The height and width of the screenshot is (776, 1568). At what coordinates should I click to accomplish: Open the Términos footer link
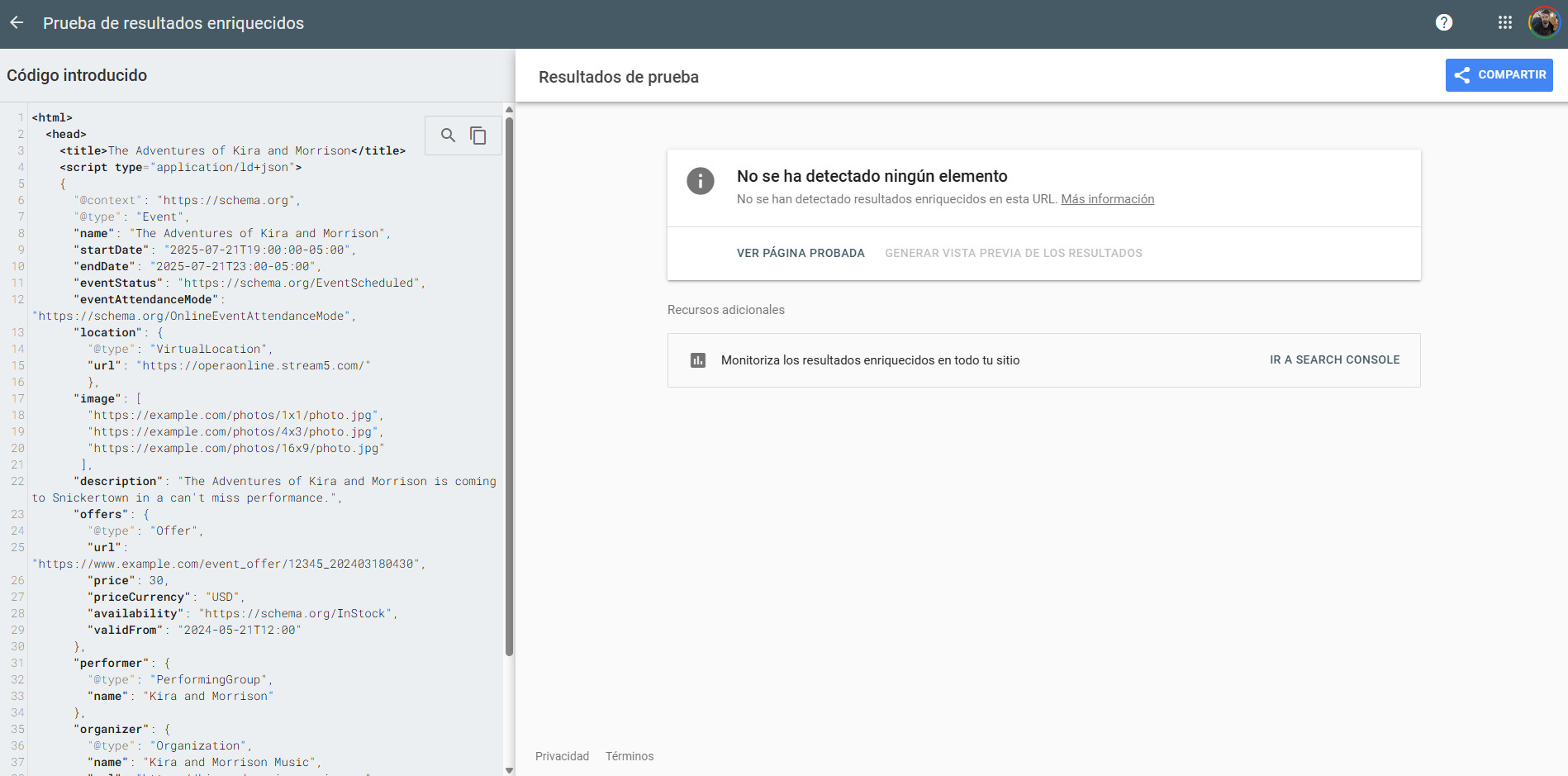coord(629,756)
